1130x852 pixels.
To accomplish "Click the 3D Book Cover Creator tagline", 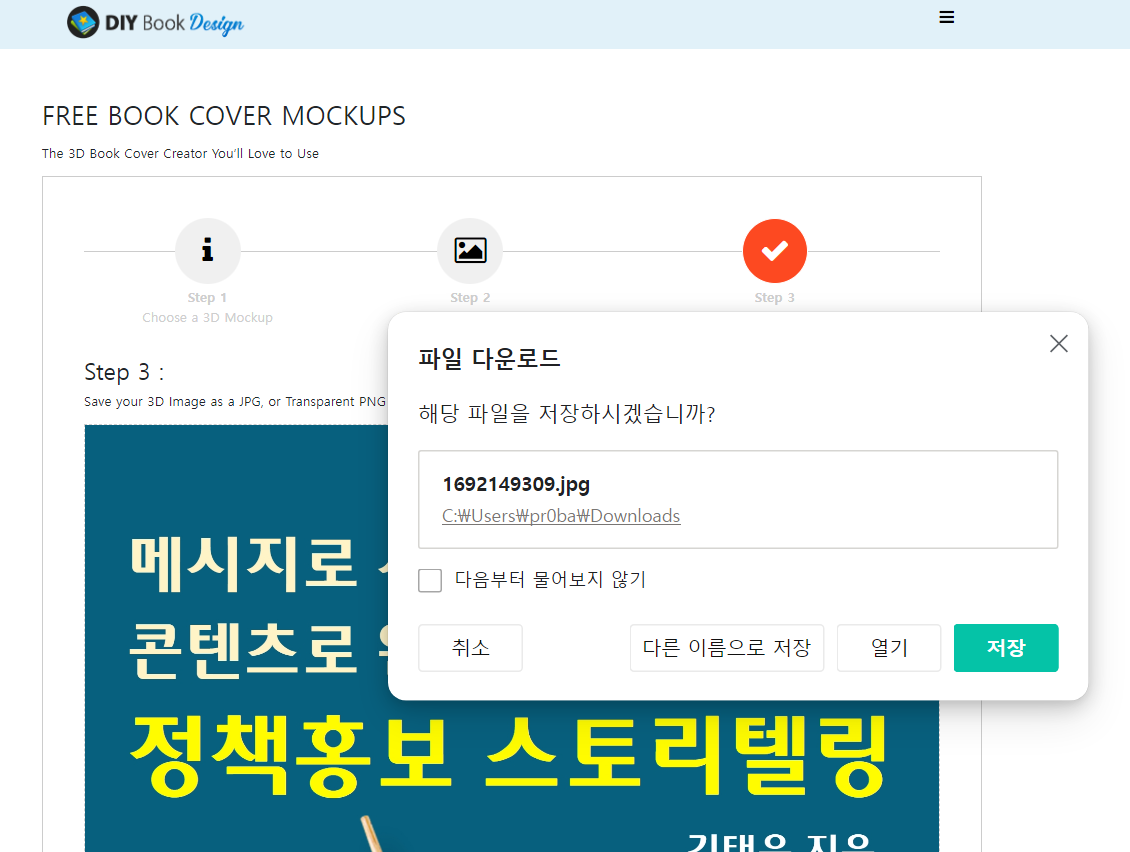I will point(180,153).
